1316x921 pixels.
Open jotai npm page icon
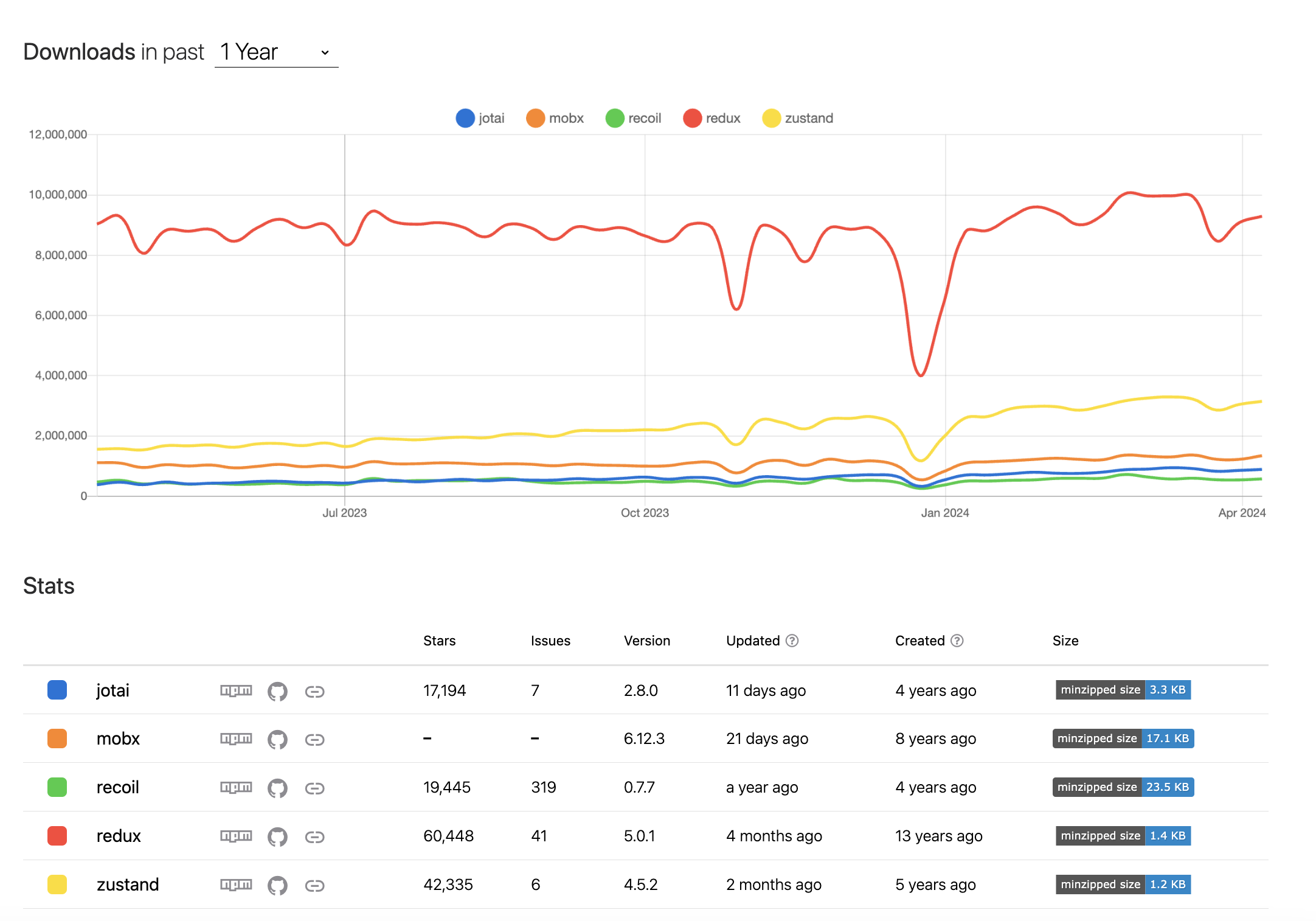tap(236, 690)
